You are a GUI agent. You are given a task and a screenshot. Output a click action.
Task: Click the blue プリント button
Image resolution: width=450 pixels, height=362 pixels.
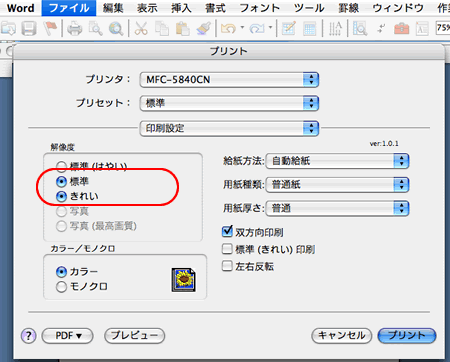(407, 336)
